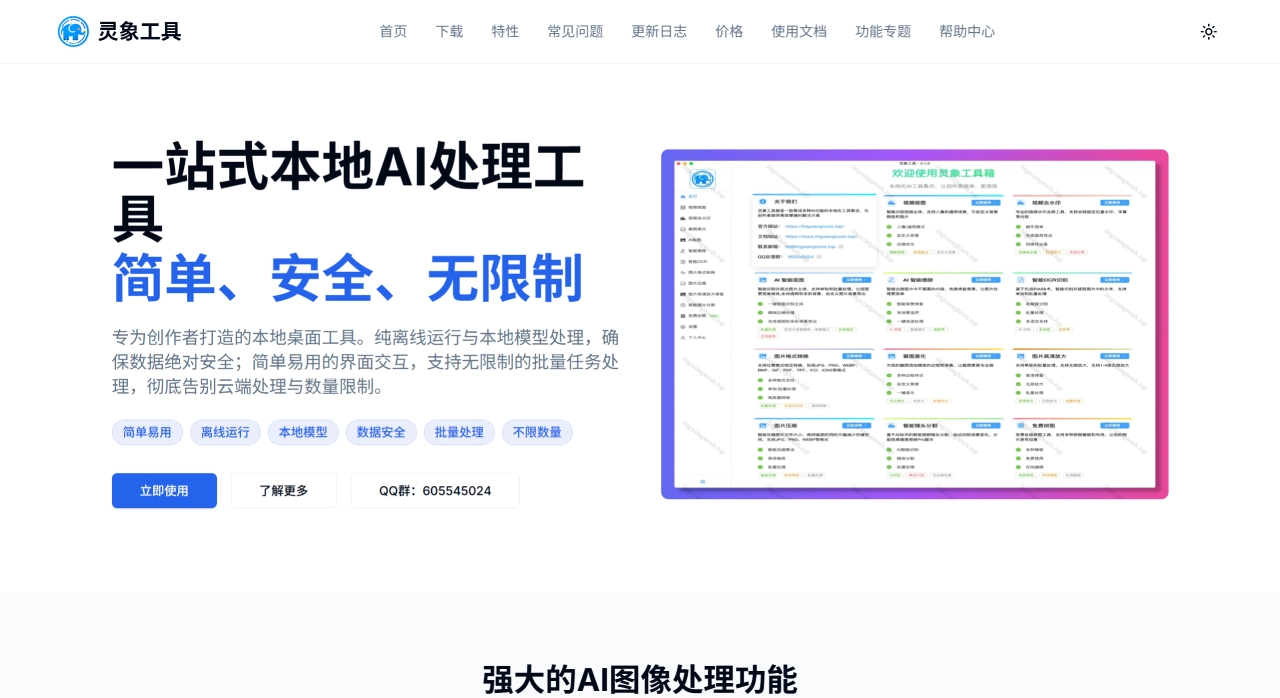Click the 灵象工具 elephant logo
This screenshot has width=1280, height=698.
pyautogui.click(x=73, y=31)
